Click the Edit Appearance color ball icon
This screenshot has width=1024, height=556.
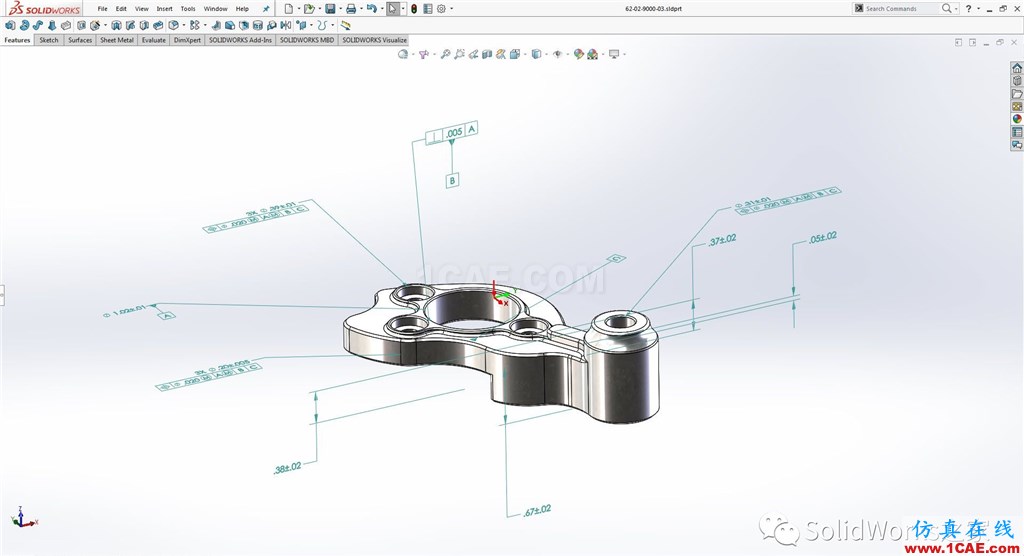point(579,54)
